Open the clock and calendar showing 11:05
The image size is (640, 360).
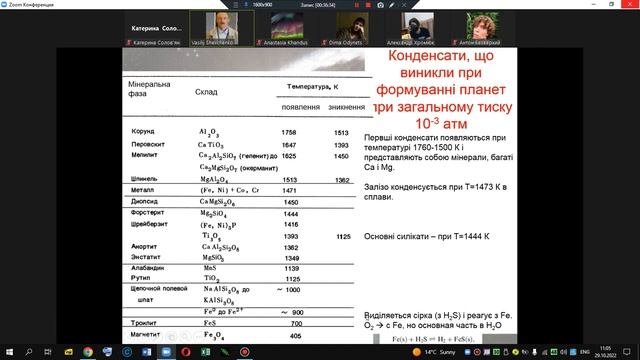[605, 352]
